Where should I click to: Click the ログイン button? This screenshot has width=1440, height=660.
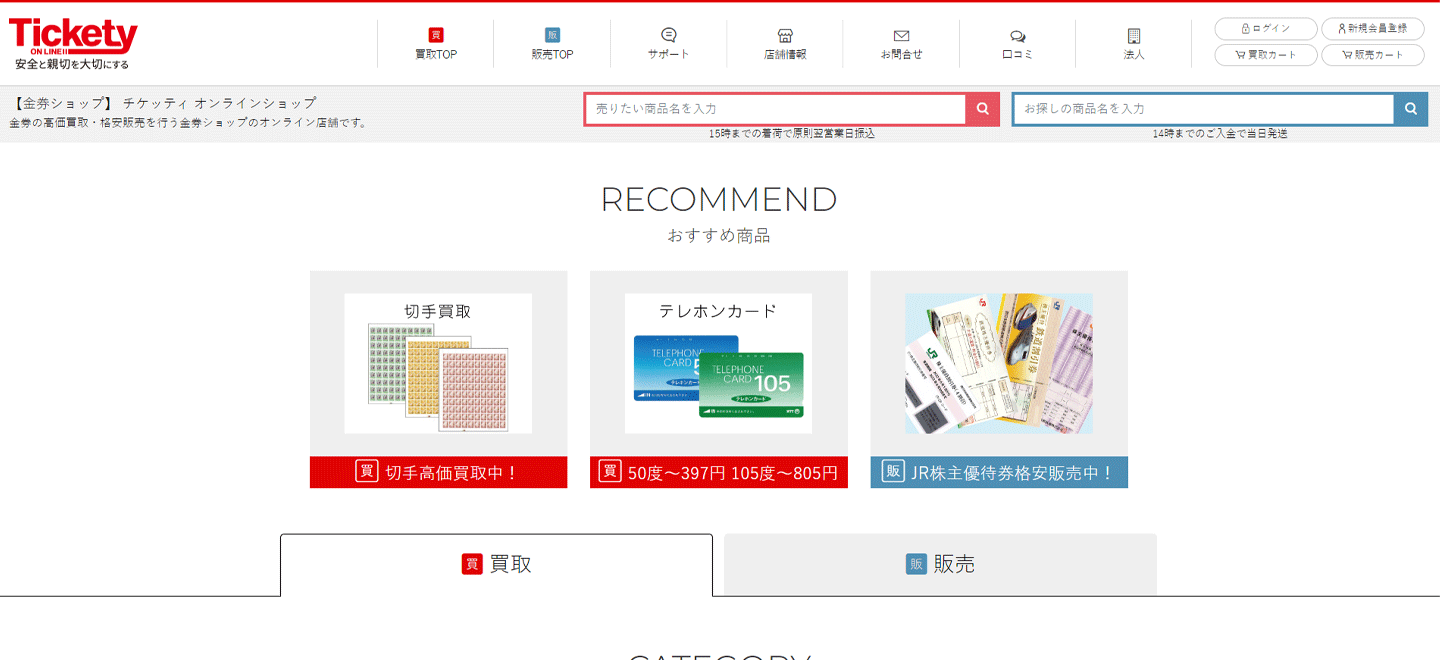point(1265,29)
